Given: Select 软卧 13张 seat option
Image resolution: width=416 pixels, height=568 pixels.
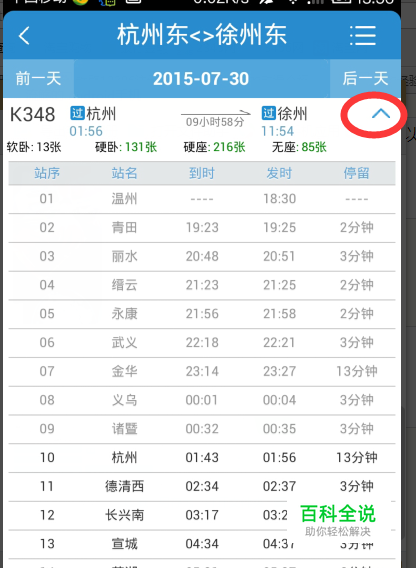Looking at the screenshot, I should coord(34,147).
